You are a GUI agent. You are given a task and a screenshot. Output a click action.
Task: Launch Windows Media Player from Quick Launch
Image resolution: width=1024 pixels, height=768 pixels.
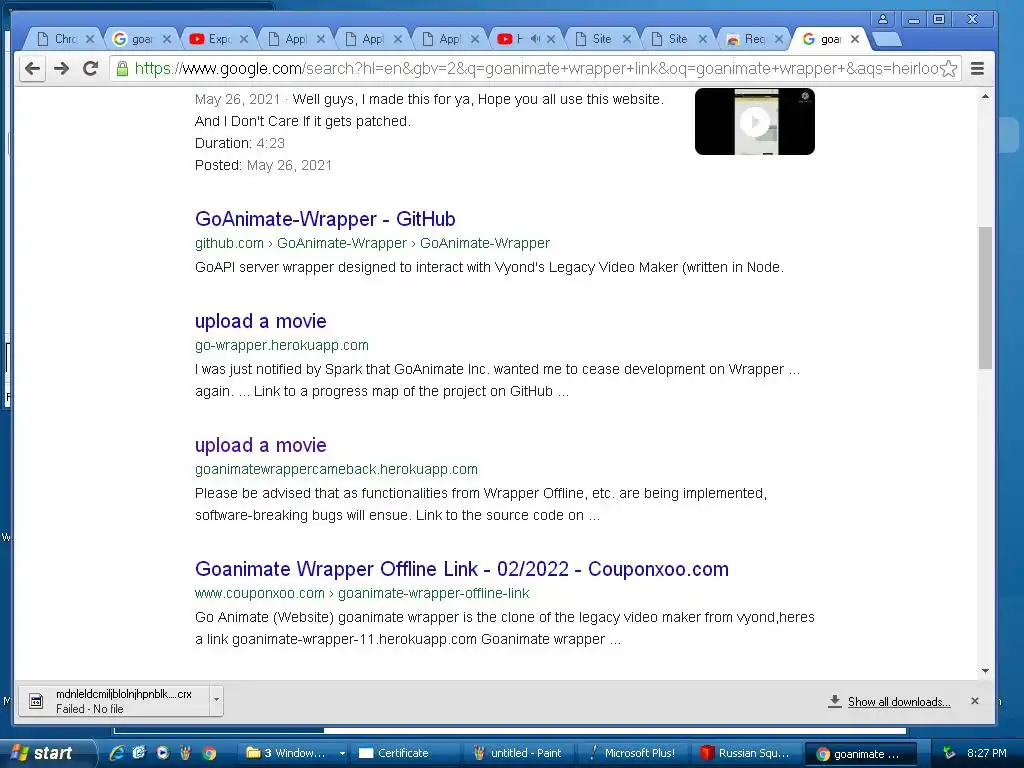tap(163, 753)
